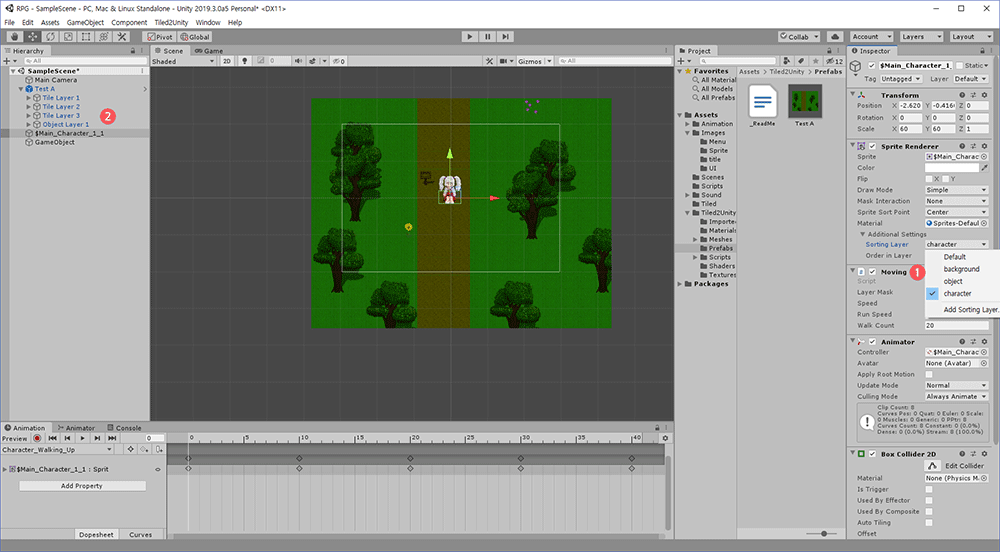Image resolution: width=1000 pixels, height=552 pixels.
Task: Lock the Inspector panel
Action: [x=982, y=50]
